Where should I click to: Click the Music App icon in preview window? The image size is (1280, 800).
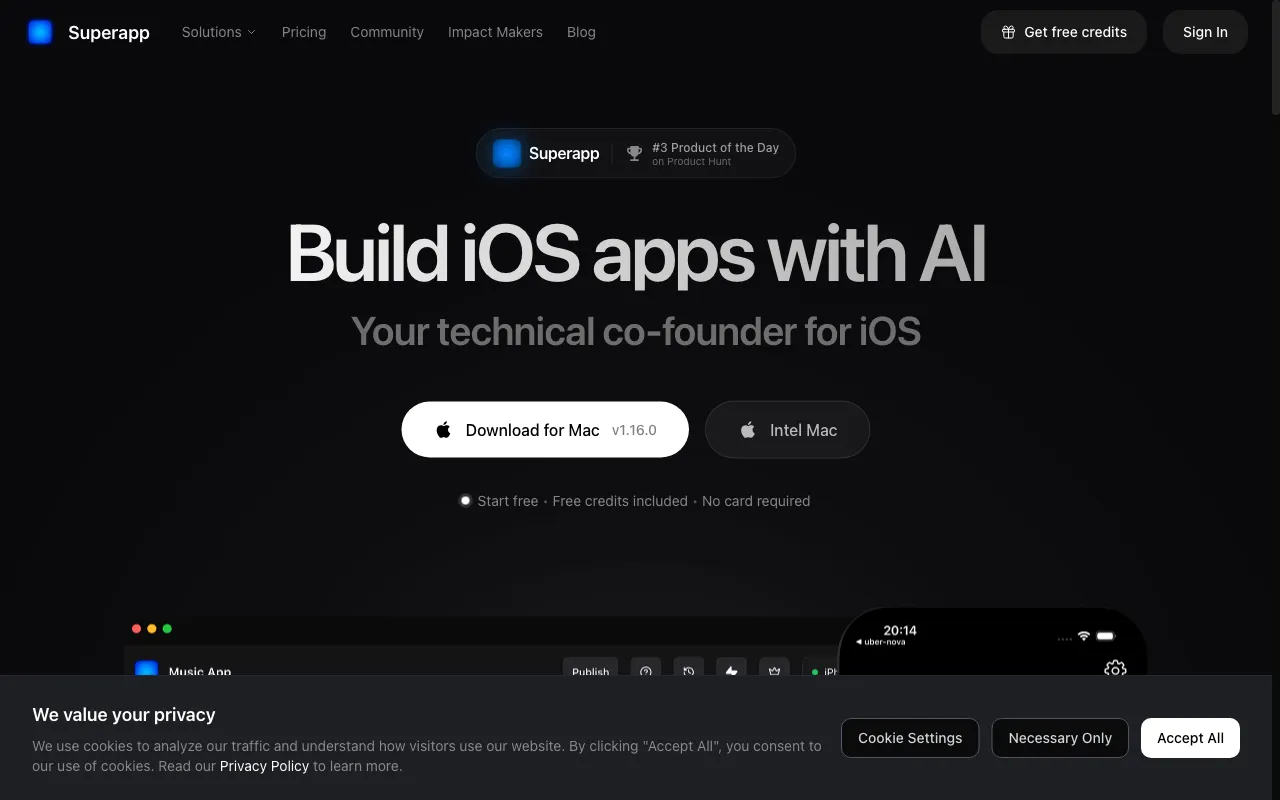(x=147, y=669)
